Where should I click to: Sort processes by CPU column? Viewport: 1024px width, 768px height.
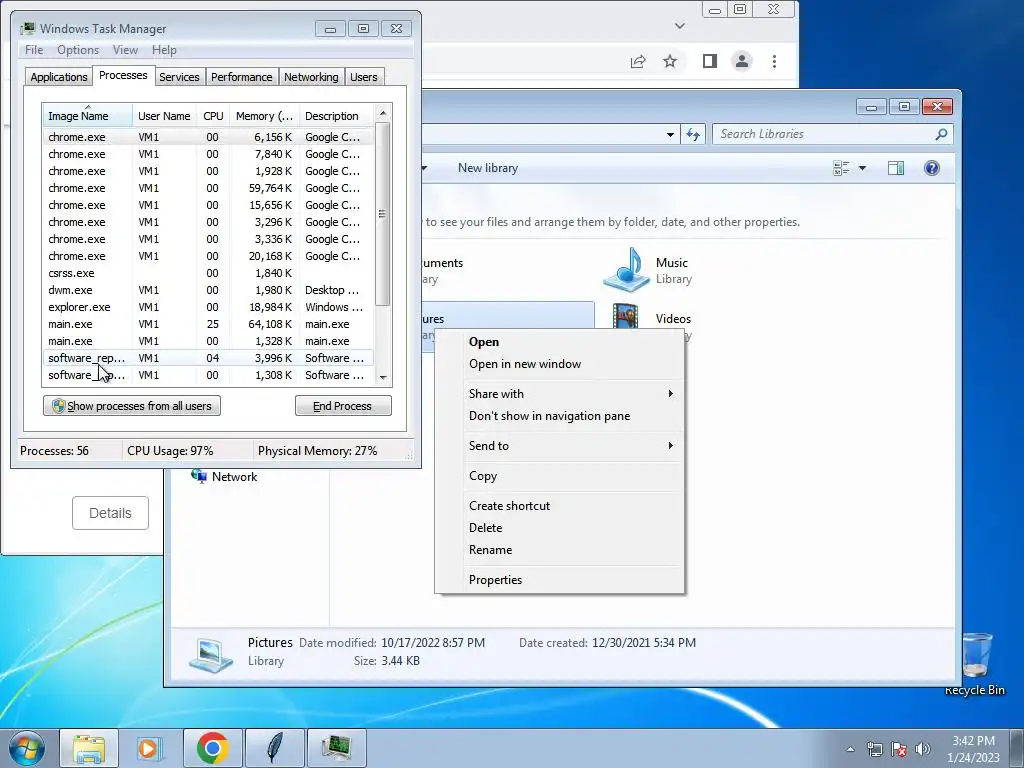213,116
